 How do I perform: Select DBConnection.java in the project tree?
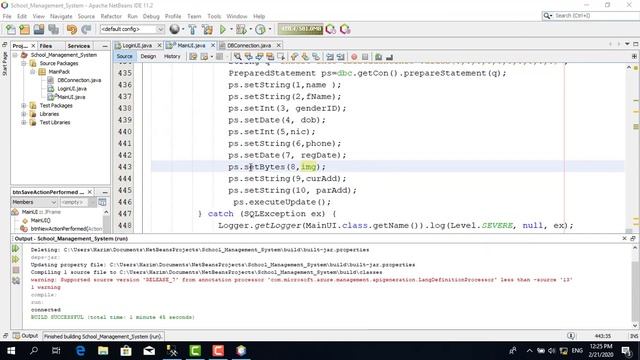click(x=79, y=80)
